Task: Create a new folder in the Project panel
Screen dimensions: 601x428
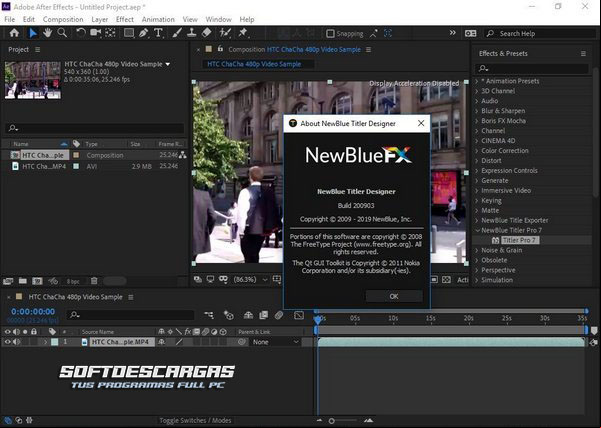Action: point(23,281)
